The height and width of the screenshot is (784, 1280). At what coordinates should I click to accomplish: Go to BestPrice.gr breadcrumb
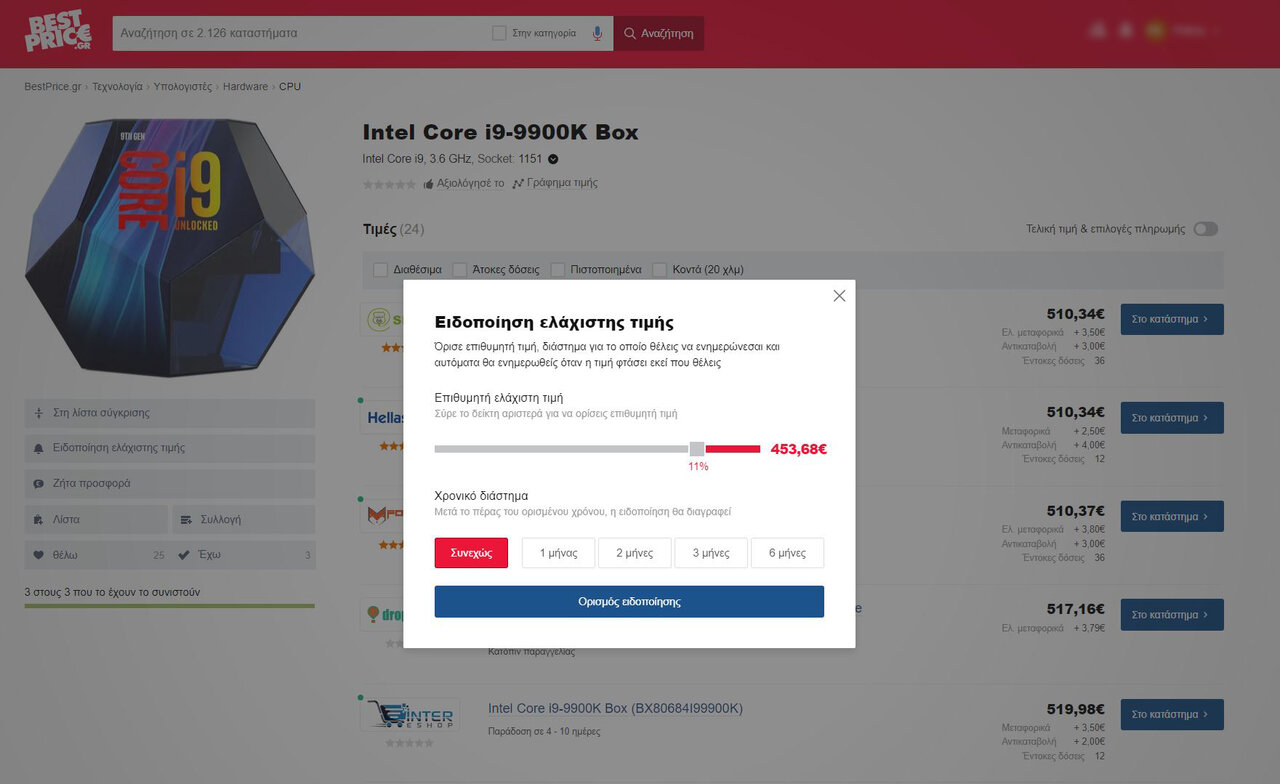53,87
